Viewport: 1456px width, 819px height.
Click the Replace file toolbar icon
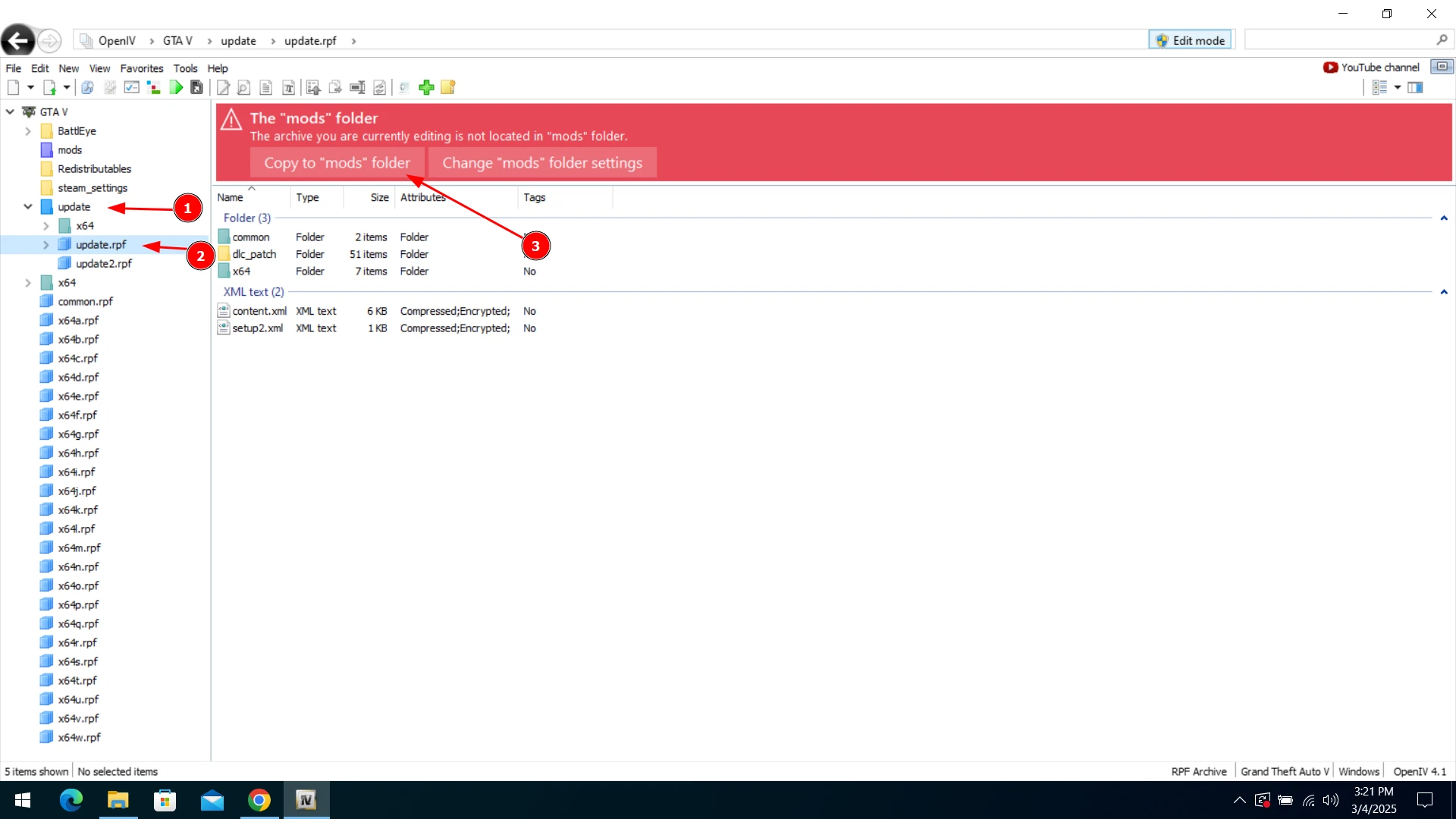click(379, 87)
